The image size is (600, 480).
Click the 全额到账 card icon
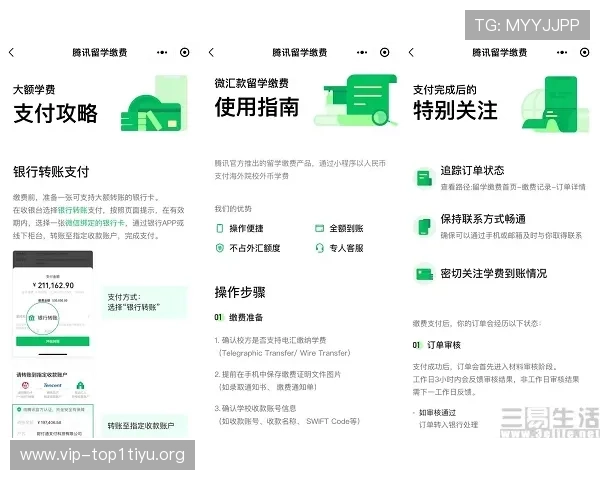319,229
